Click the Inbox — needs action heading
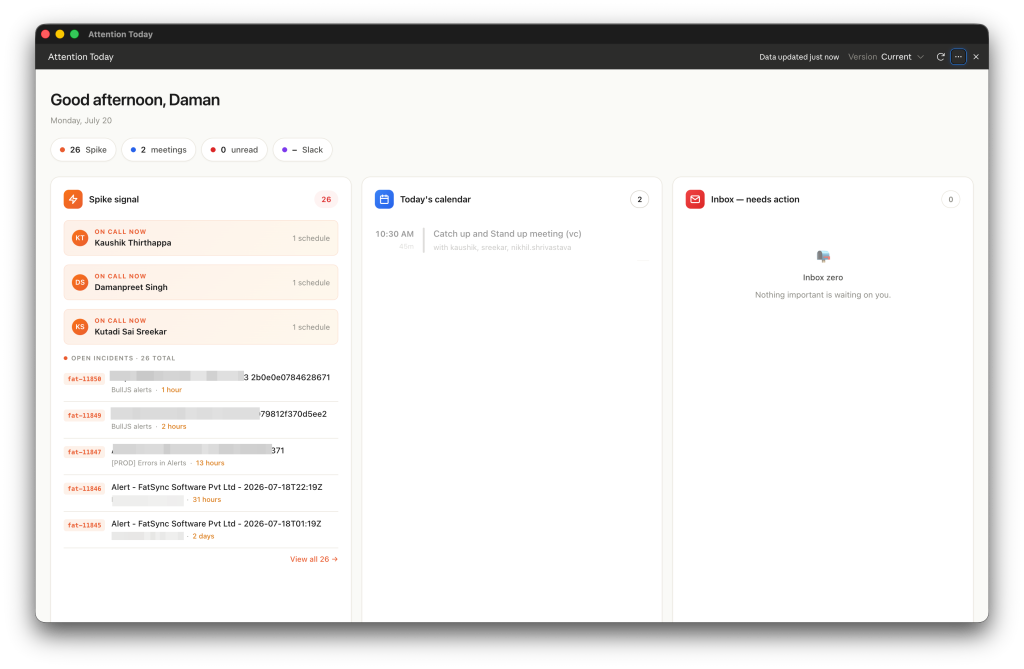The height and width of the screenshot is (669, 1024). pyautogui.click(x=755, y=199)
